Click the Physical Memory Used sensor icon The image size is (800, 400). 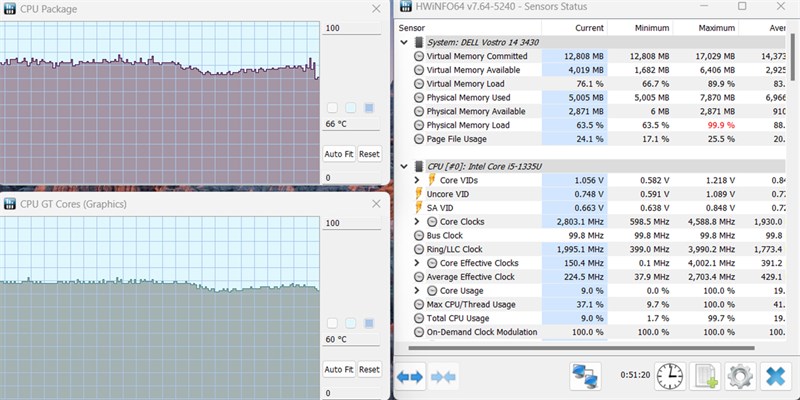click(419, 97)
